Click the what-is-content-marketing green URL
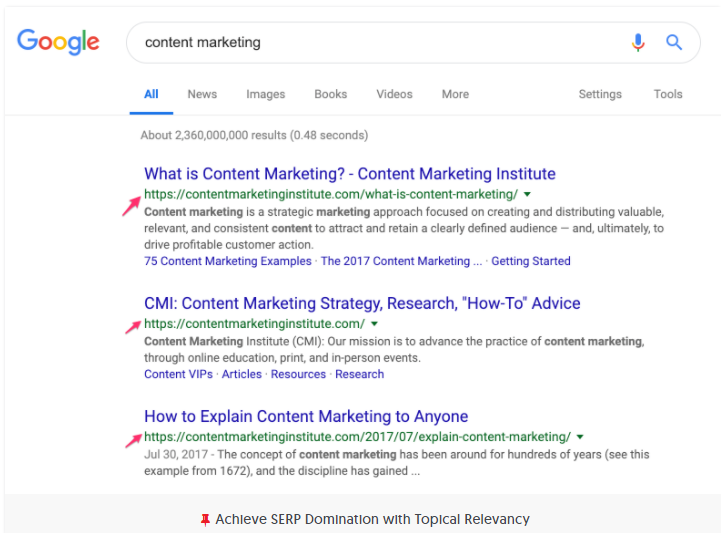This screenshot has width=721, height=533. 331,195
